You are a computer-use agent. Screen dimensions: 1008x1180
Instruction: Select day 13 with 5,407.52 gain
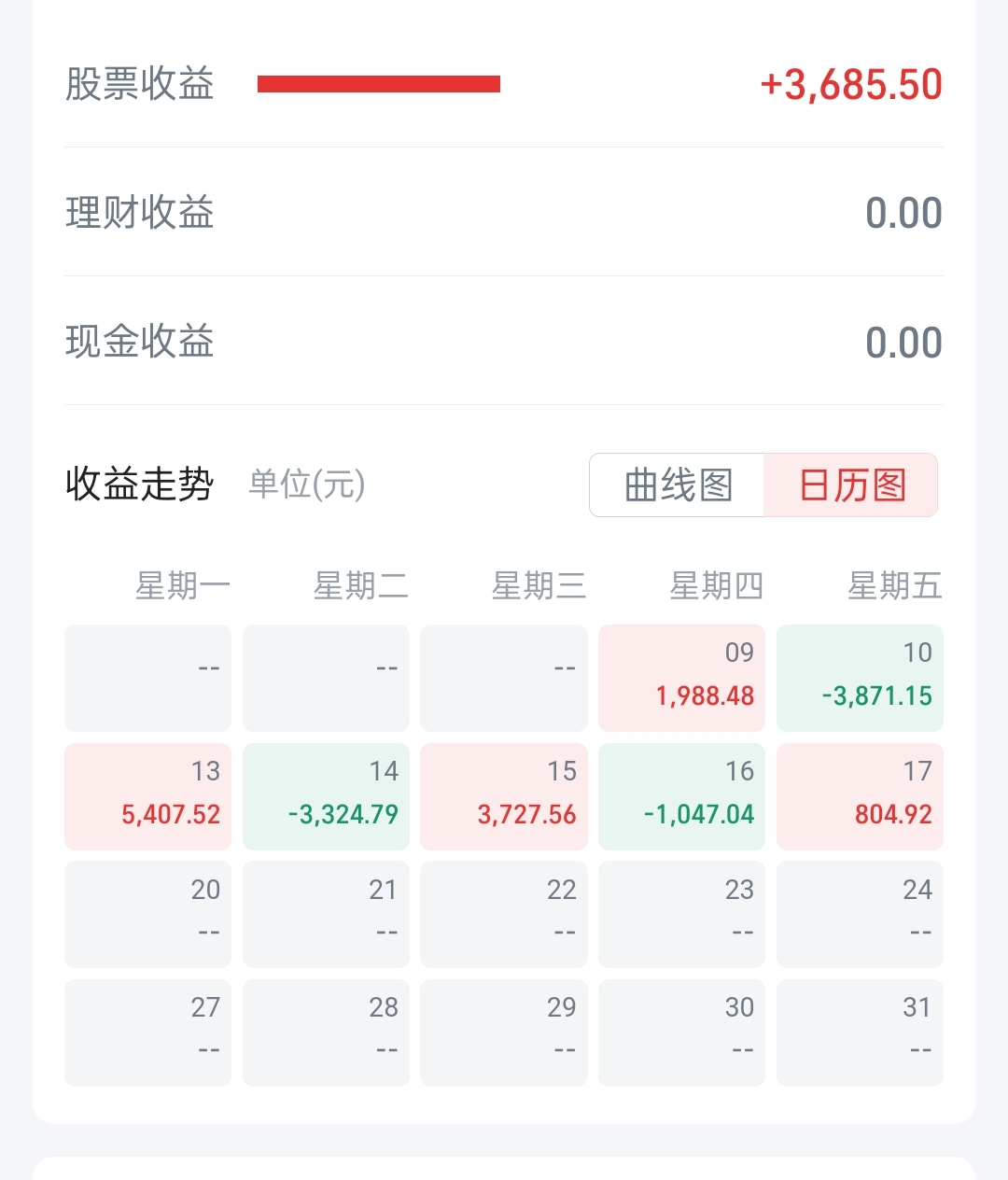click(147, 796)
